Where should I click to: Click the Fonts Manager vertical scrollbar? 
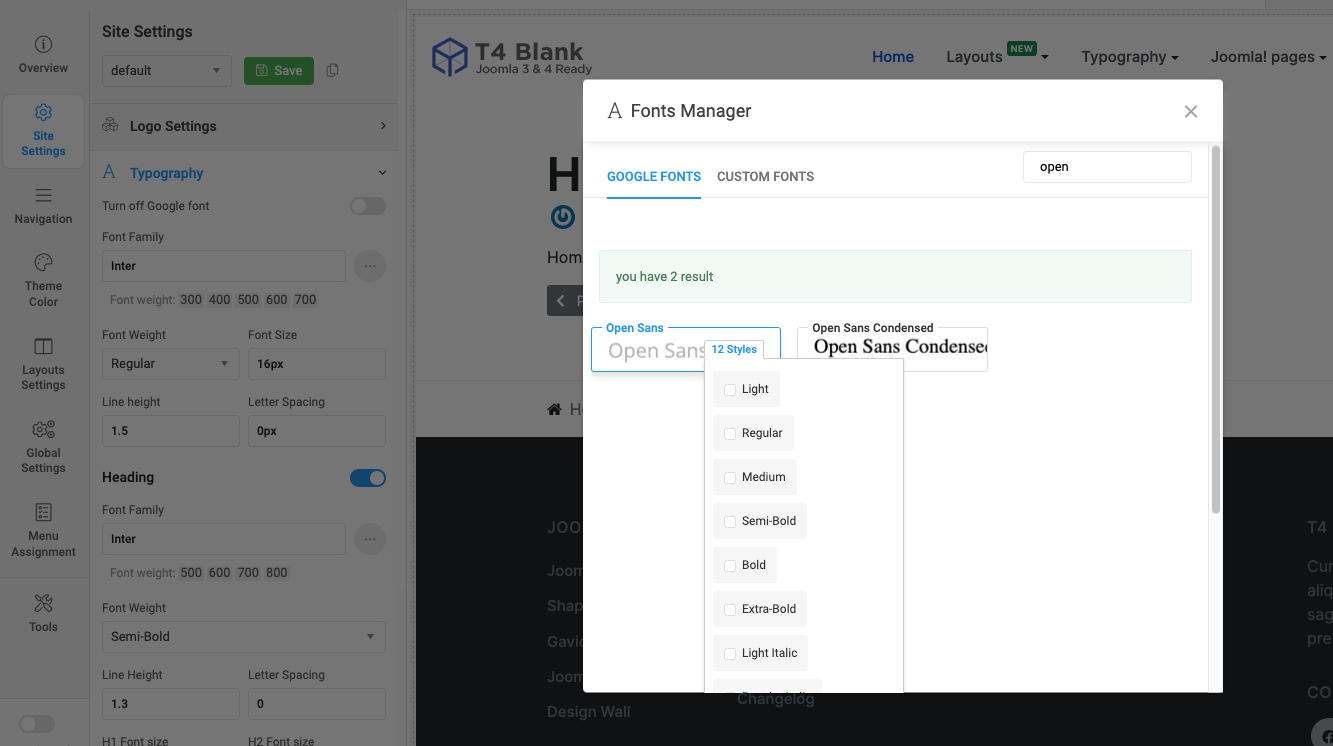click(x=1216, y=330)
